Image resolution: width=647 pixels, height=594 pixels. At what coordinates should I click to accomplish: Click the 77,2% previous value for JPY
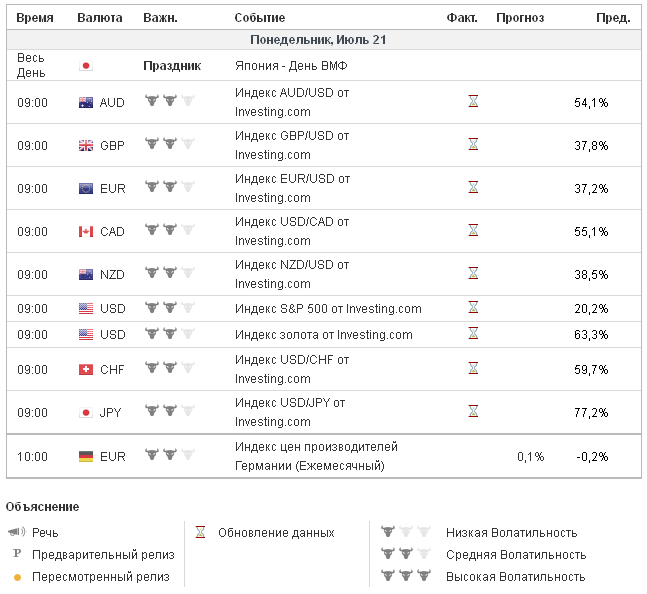[x=591, y=413]
